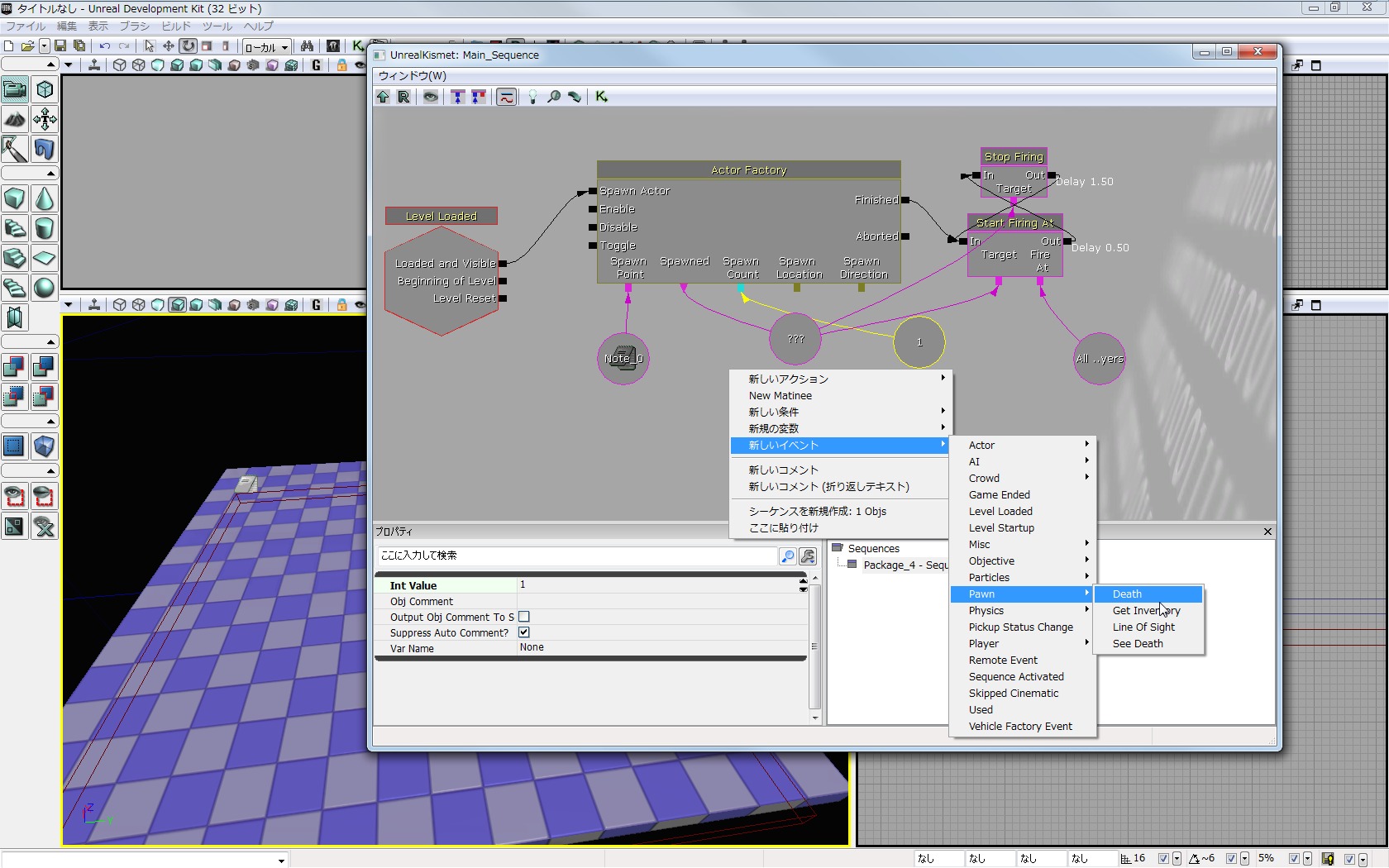Open the dropdown arrow next to scale 5%
The height and width of the screenshot is (868, 1389).
tap(1307, 859)
